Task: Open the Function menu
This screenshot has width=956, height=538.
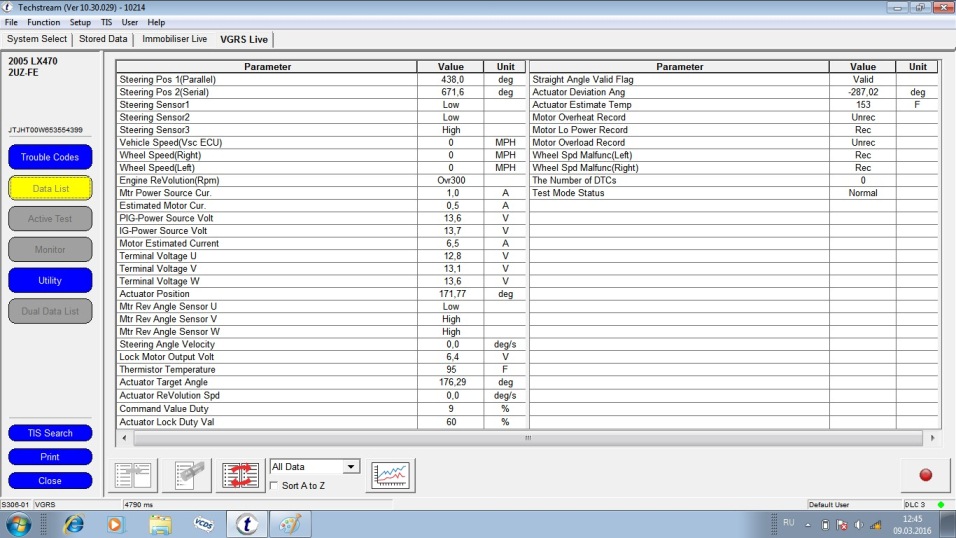Action: pos(43,22)
